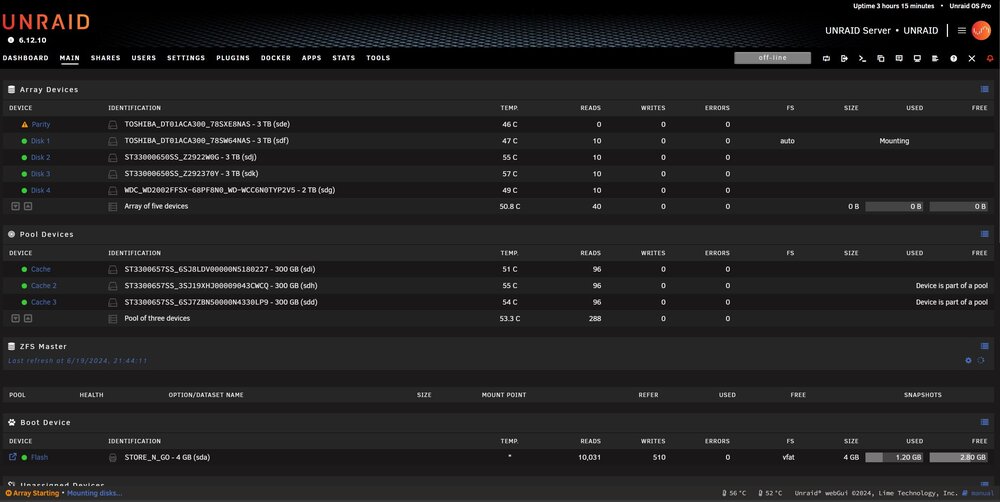Switch to the Plugins tab
The width and height of the screenshot is (1000, 502).
(233, 58)
